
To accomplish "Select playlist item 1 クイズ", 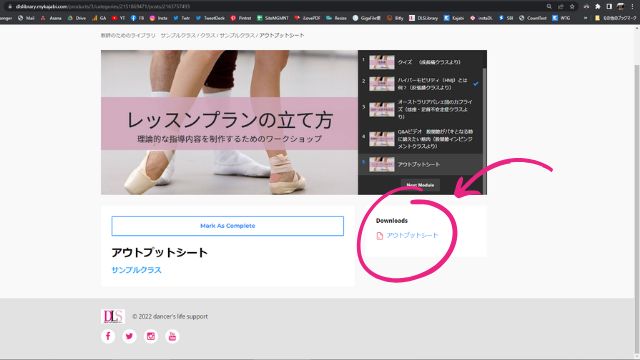I will click(x=420, y=62).
